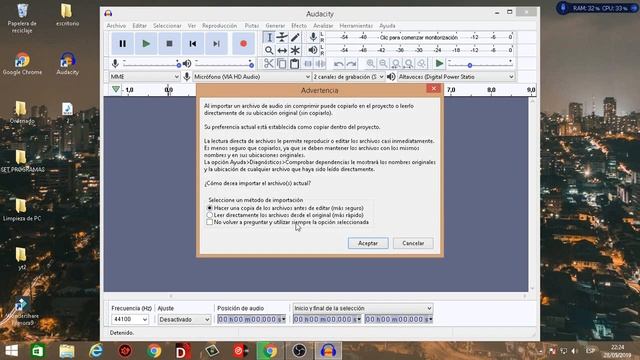Click the green Play button
The image size is (640, 360).
click(x=146, y=44)
